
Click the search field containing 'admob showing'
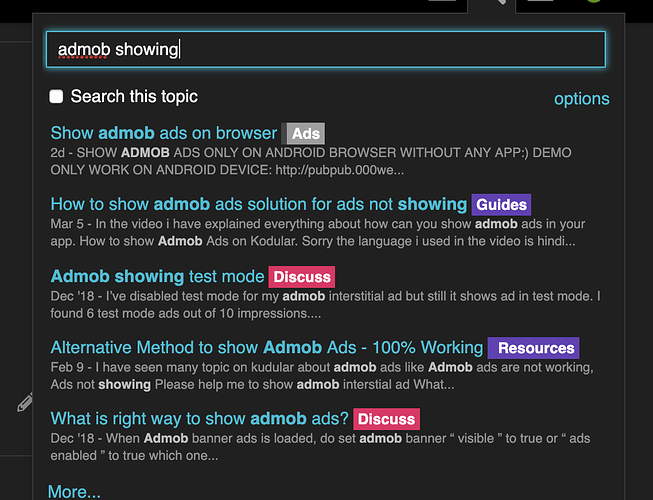pos(326,49)
